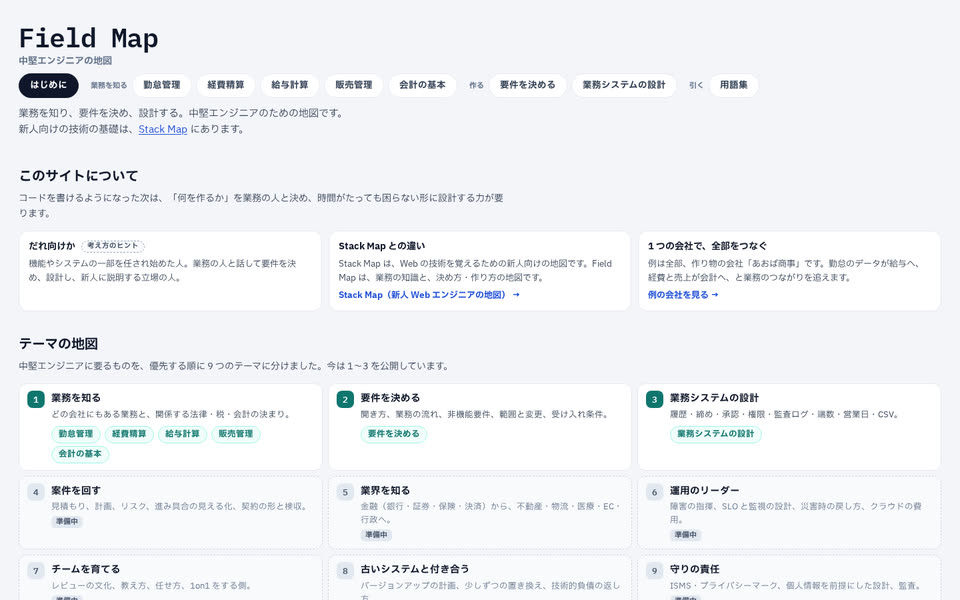This screenshot has height=600, width=960.
Task: Click the Stack Map との違い card title
Action: pos(382,246)
